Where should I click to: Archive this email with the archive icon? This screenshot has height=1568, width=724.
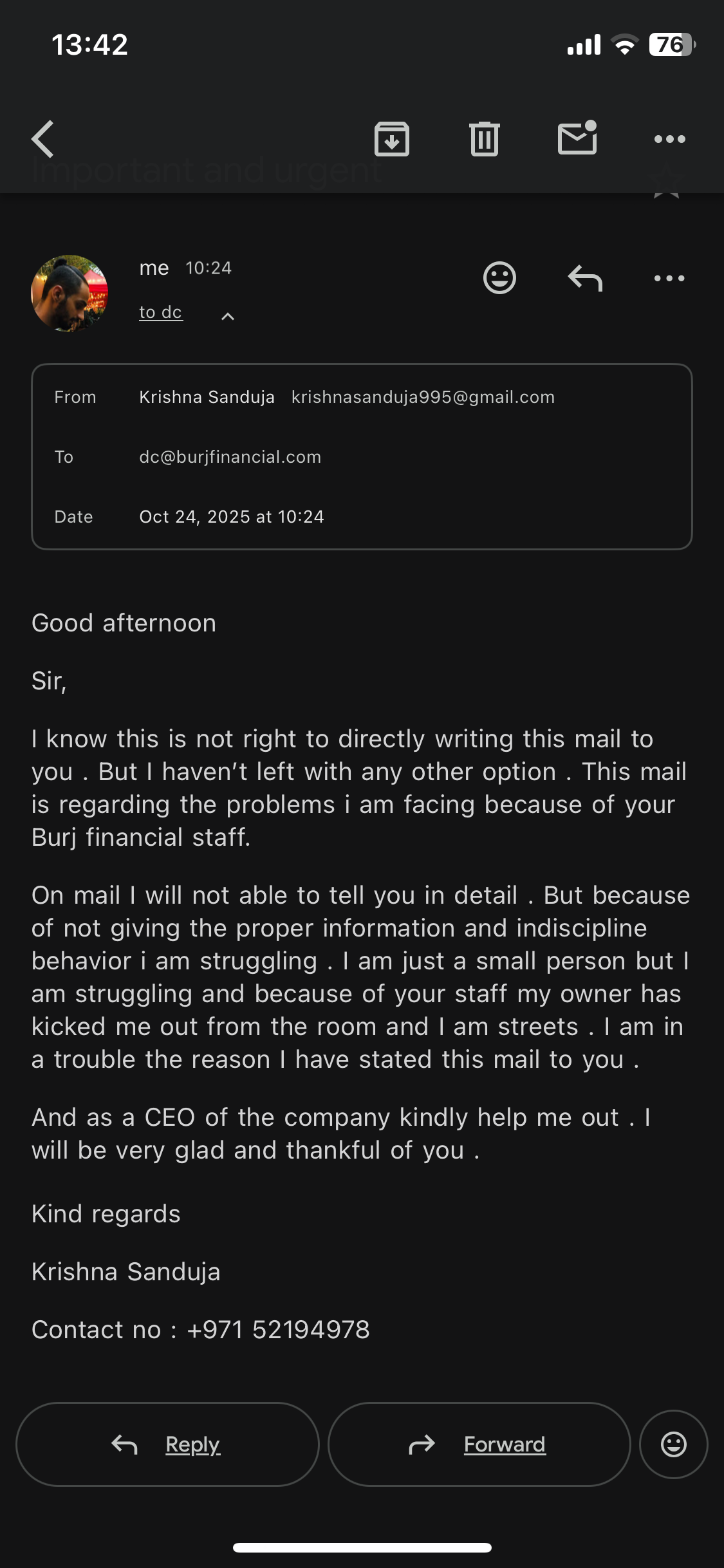(392, 139)
